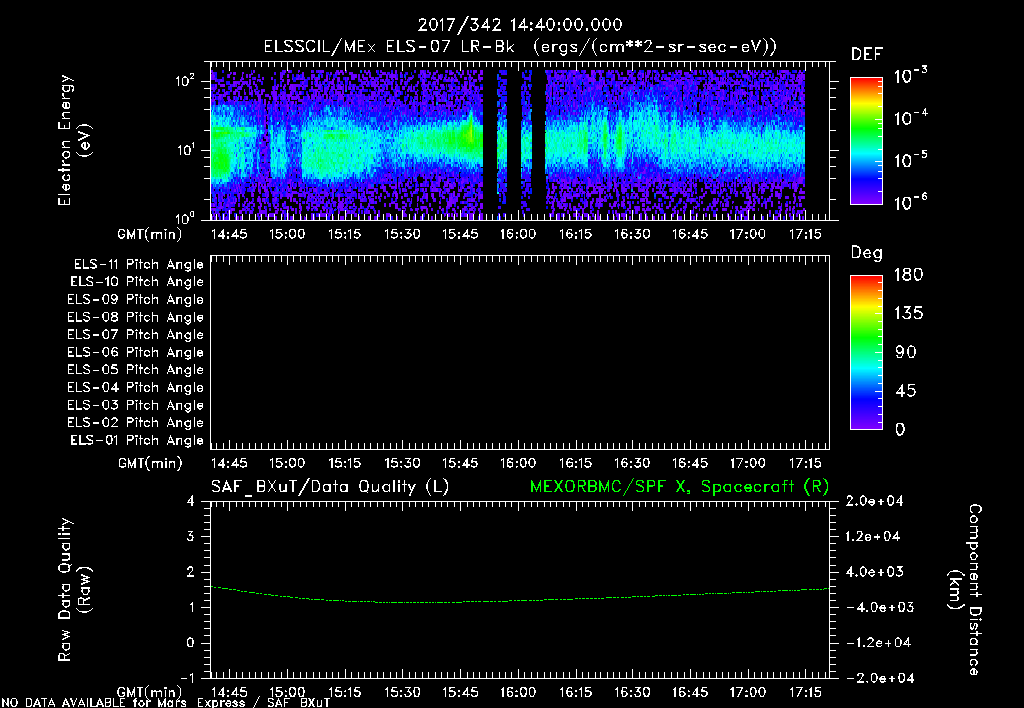Click the ELS-04 Pitch Angle row label
This screenshot has width=1024, height=708.
[x=136, y=387]
